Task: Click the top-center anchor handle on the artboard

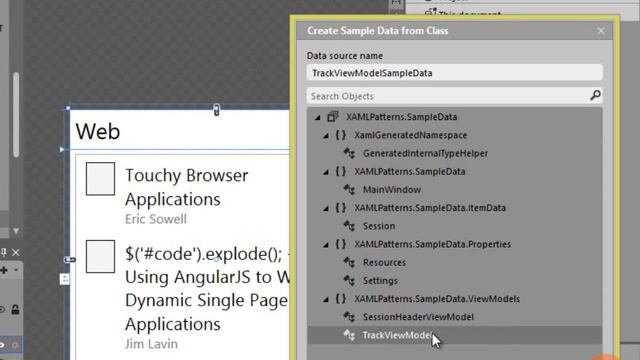Action: [216, 110]
